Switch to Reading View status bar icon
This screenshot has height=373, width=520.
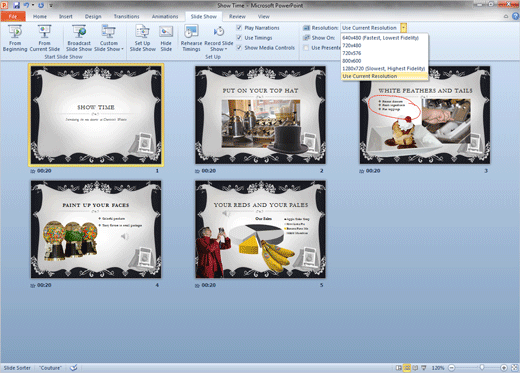415,368
